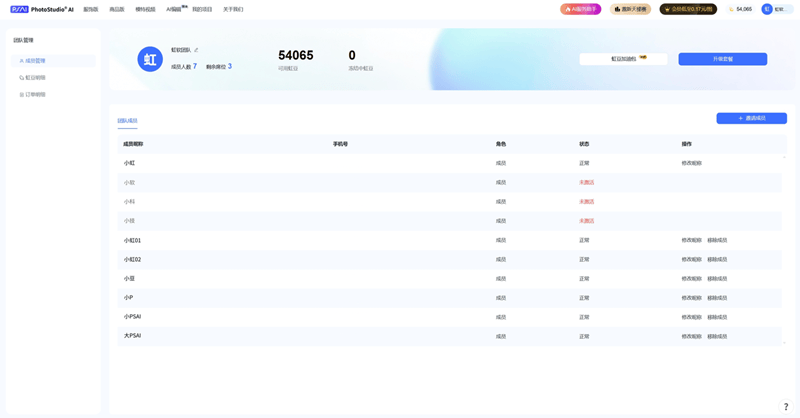Open the 模特视频 navigation item
The image size is (800, 418).
pos(145,9)
